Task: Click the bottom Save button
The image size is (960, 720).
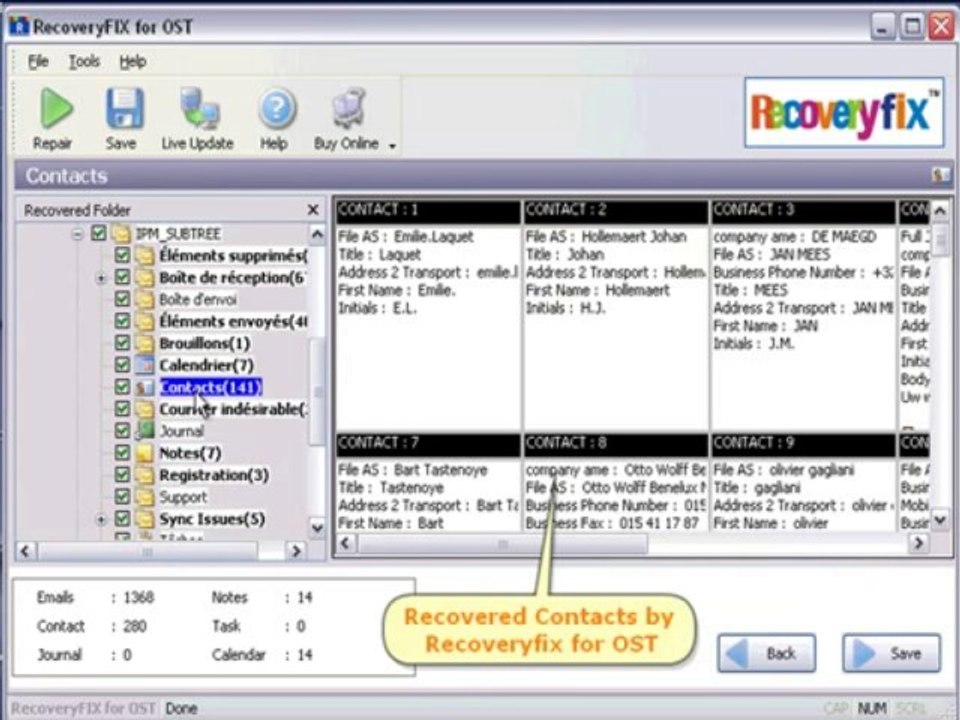Action: (x=891, y=653)
